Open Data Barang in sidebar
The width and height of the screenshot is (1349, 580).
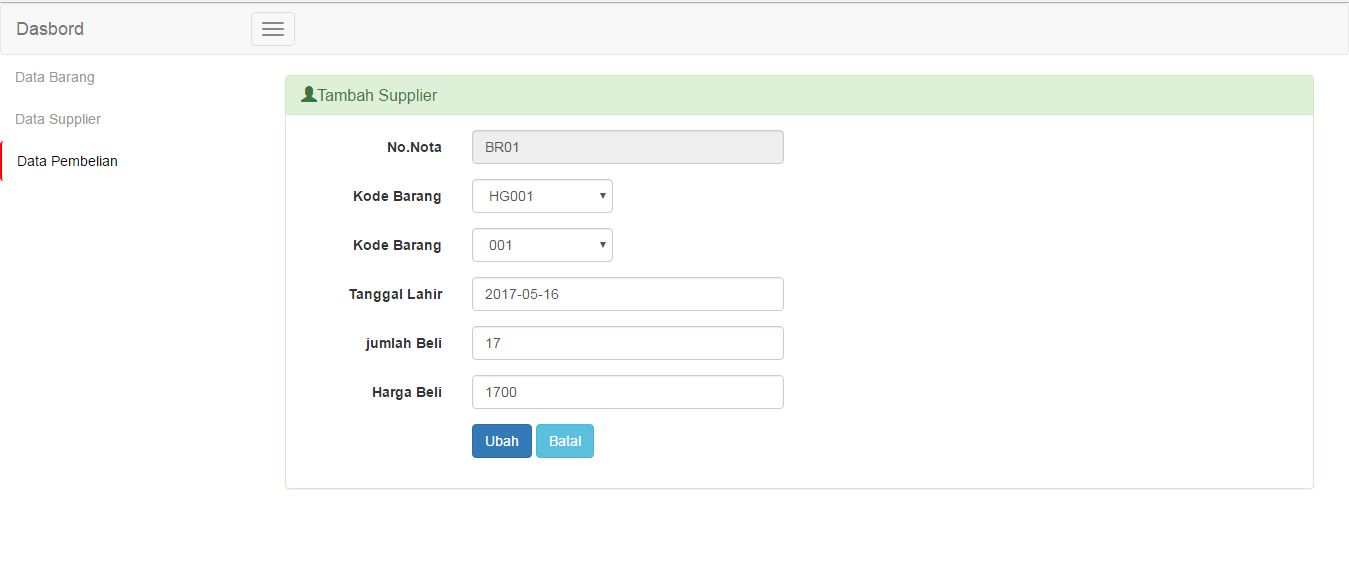click(55, 77)
